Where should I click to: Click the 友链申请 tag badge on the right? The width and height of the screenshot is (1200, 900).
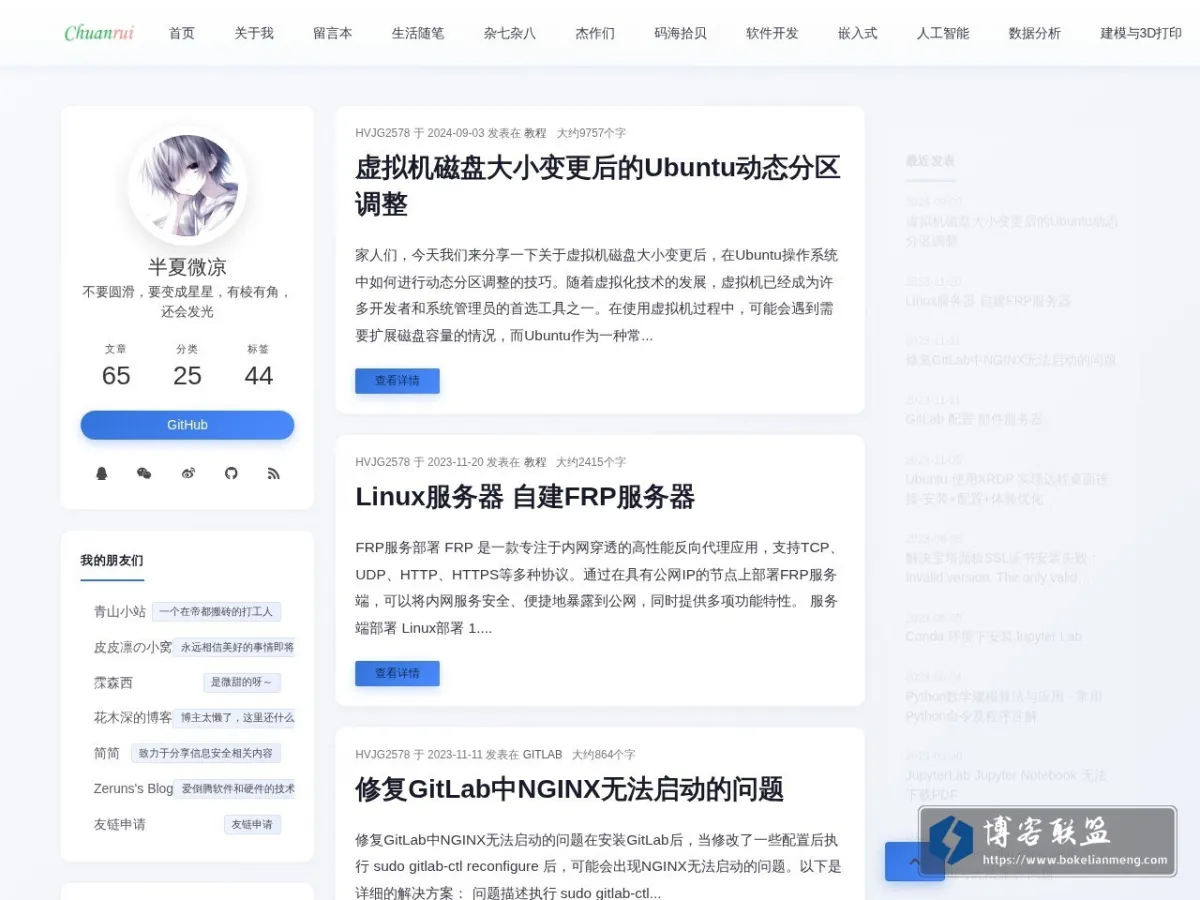coord(252,825)
